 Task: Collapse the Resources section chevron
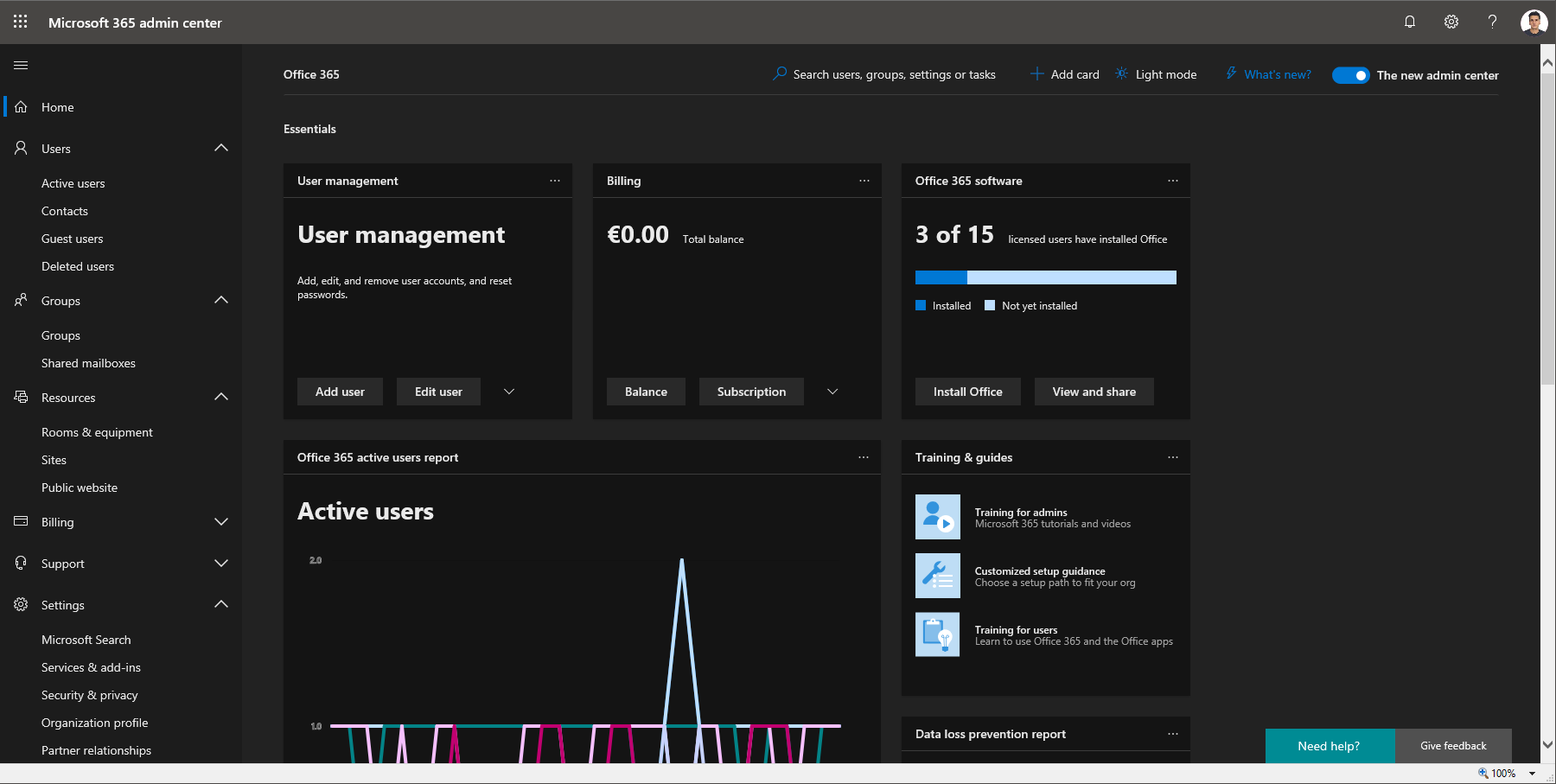click(221, 397)
